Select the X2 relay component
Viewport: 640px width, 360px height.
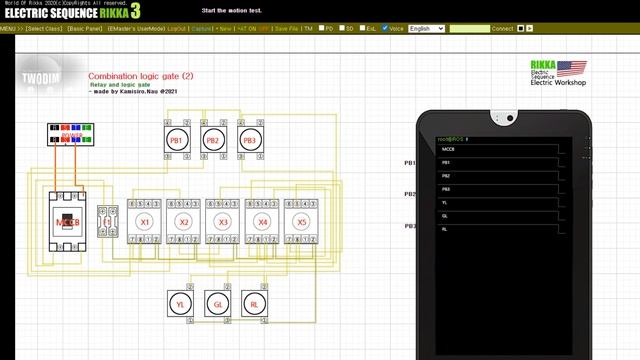pos(183,222)
